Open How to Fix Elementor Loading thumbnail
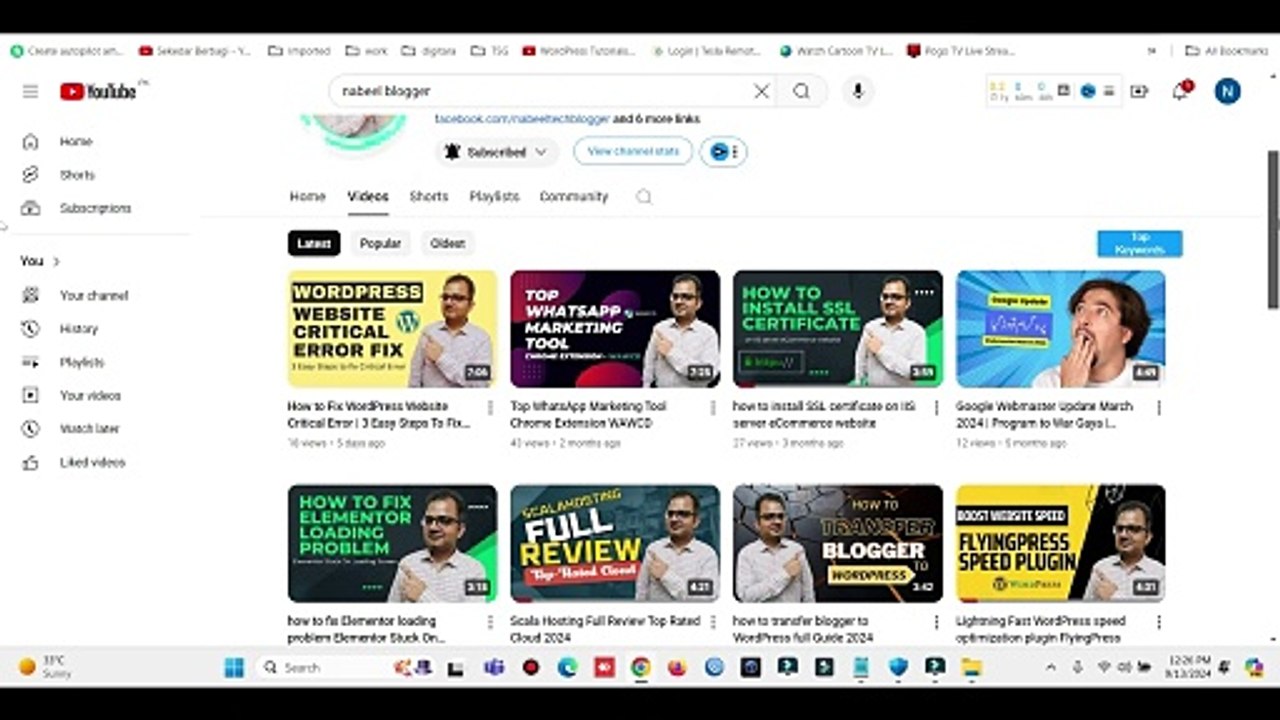Viewport: 1280px width, 720px height. point(392,543)
